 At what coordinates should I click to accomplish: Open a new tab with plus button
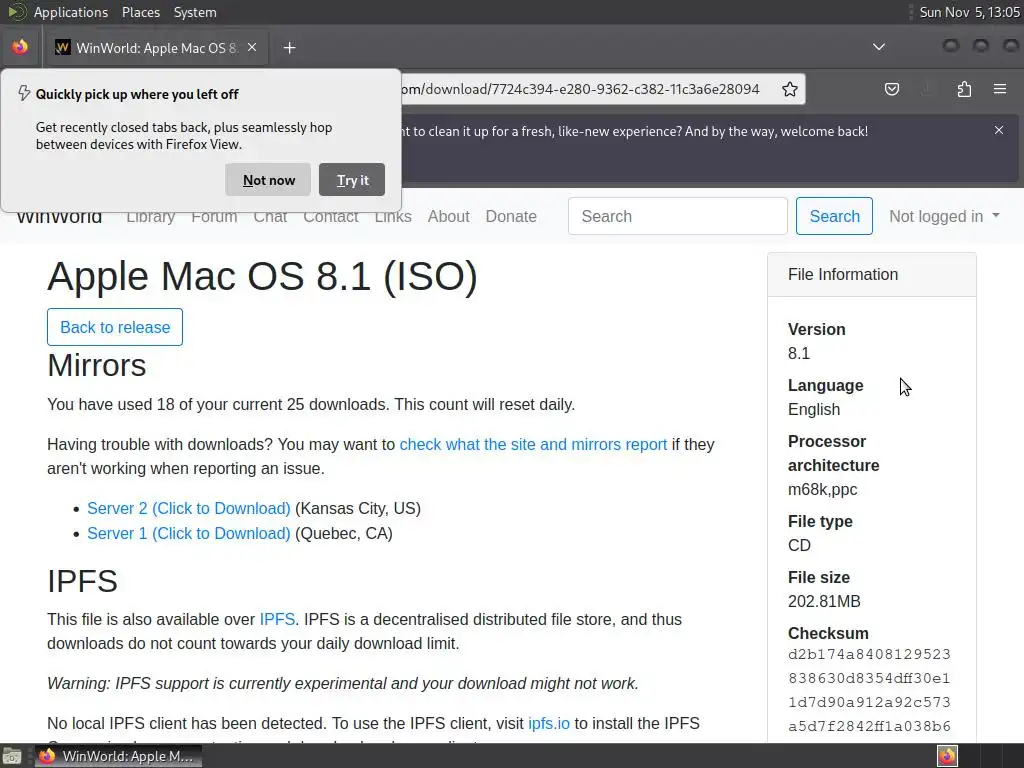click(289, 48)
